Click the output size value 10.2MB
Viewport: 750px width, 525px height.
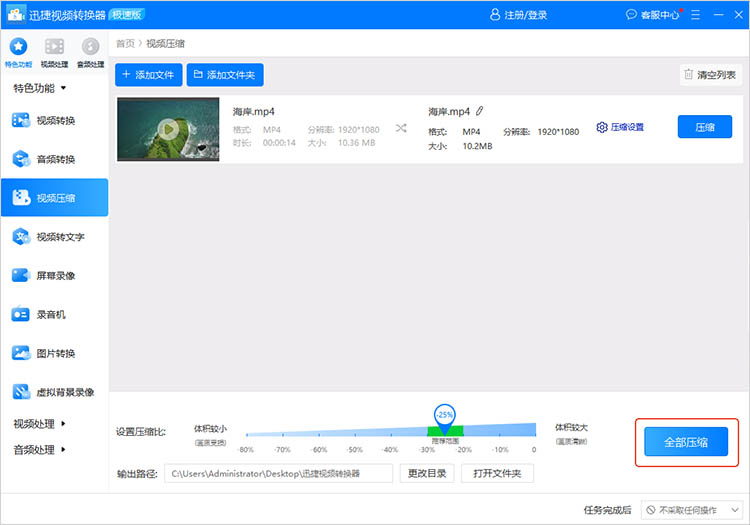click(x=477, y=146)
